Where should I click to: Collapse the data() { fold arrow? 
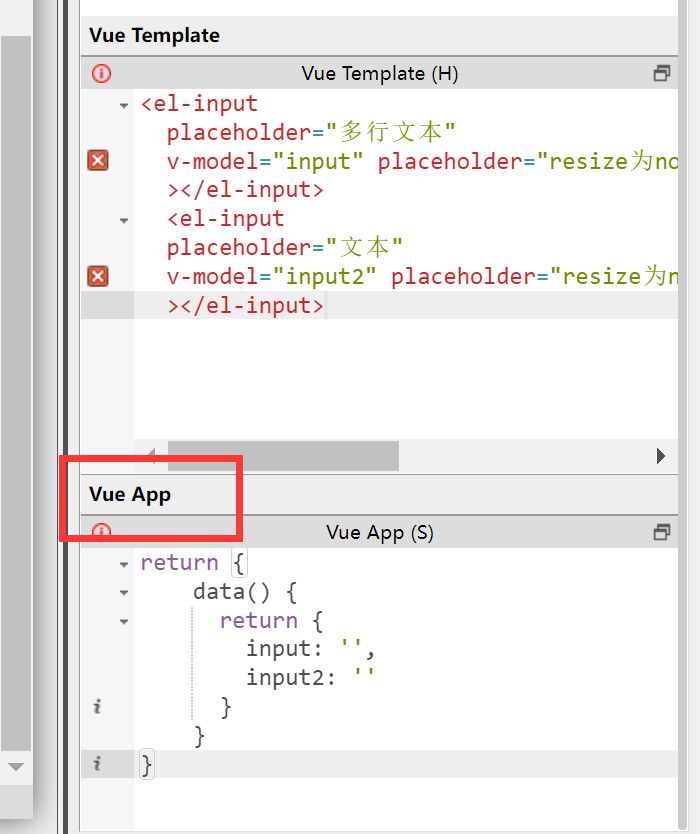click(124, 593)
